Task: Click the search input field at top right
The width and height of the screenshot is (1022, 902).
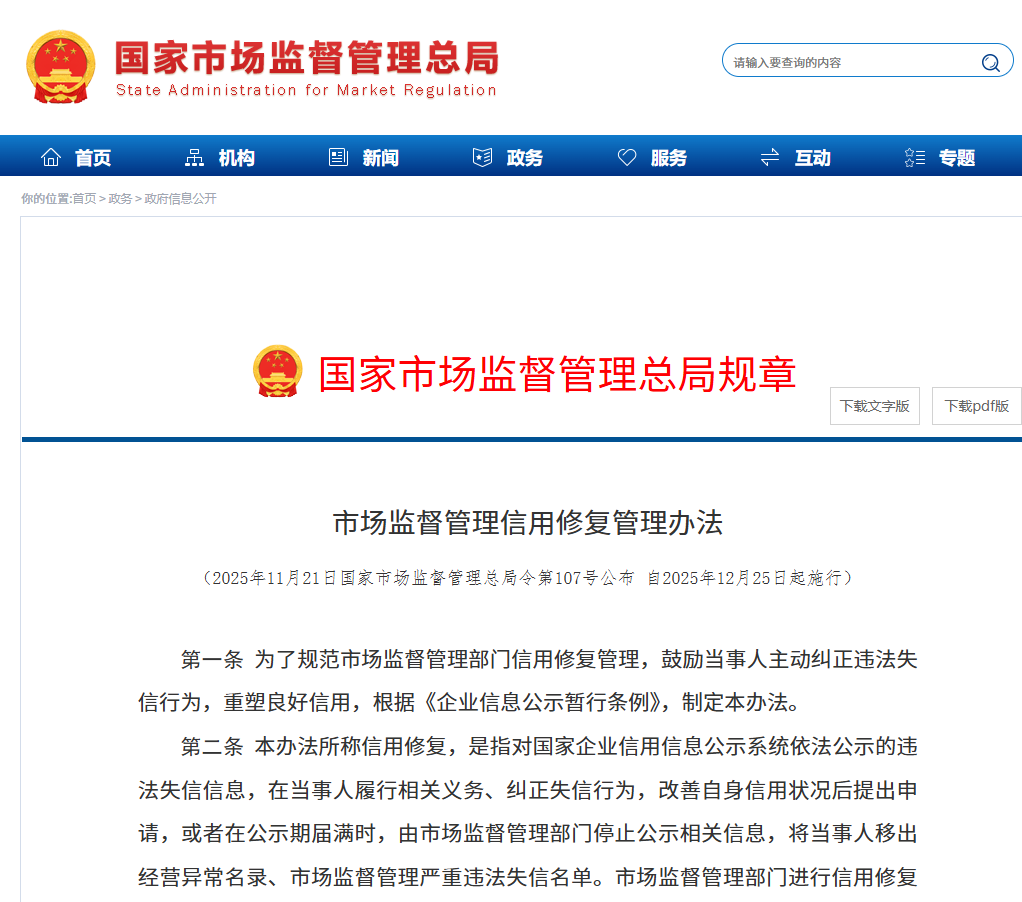Action: coord(850,60)
